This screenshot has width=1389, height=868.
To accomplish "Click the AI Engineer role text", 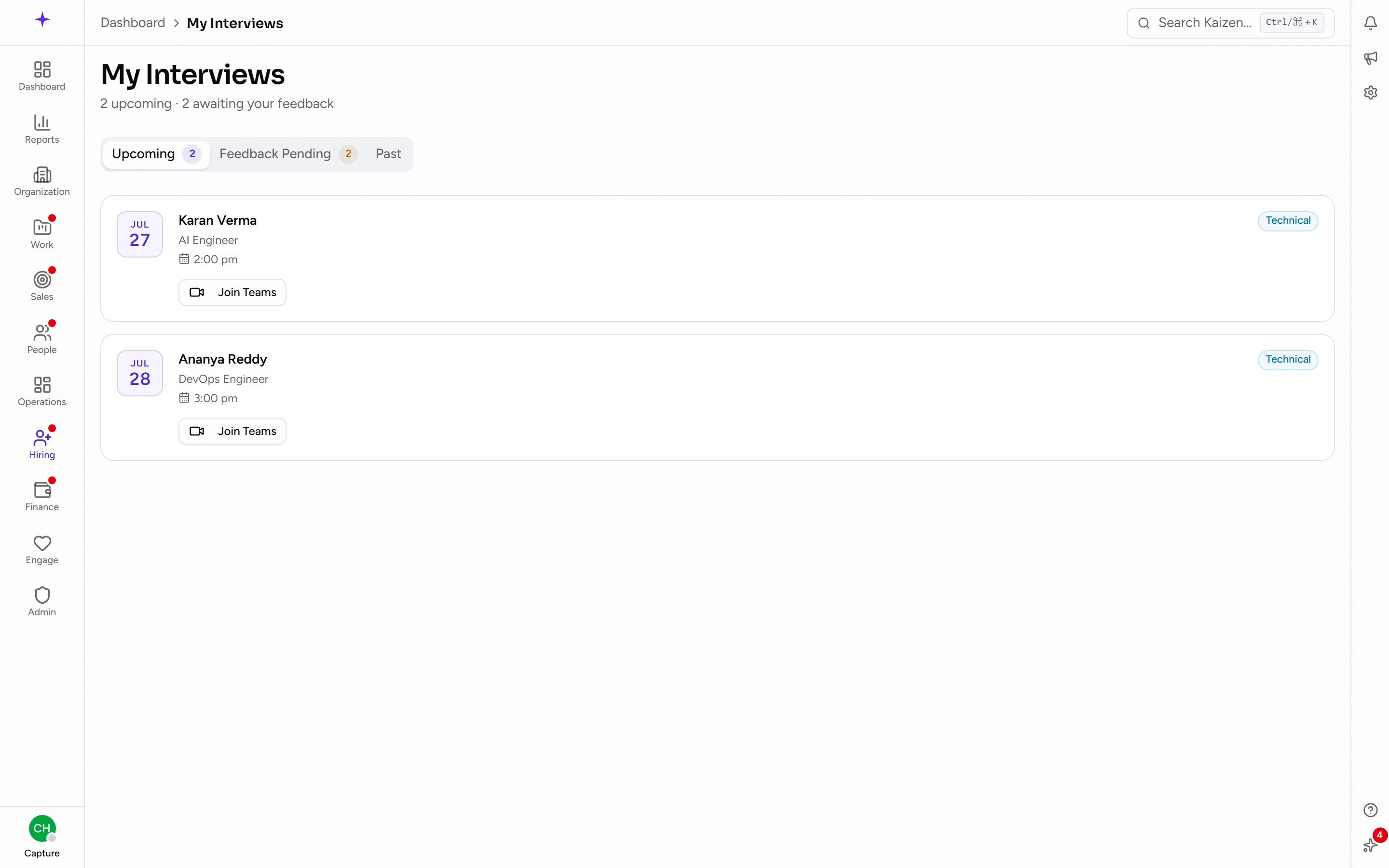I will pyautogui.click(x=208, y=241).
